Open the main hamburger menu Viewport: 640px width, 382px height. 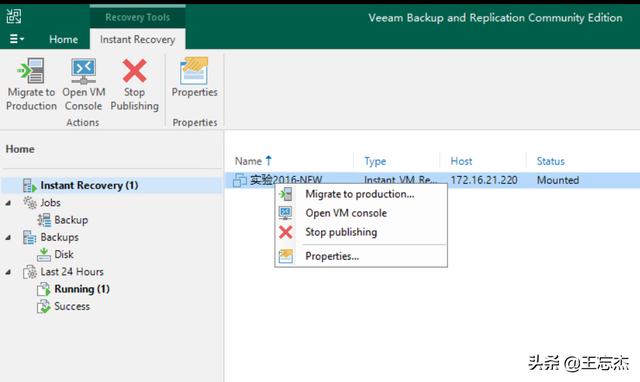tap(16, 39)
